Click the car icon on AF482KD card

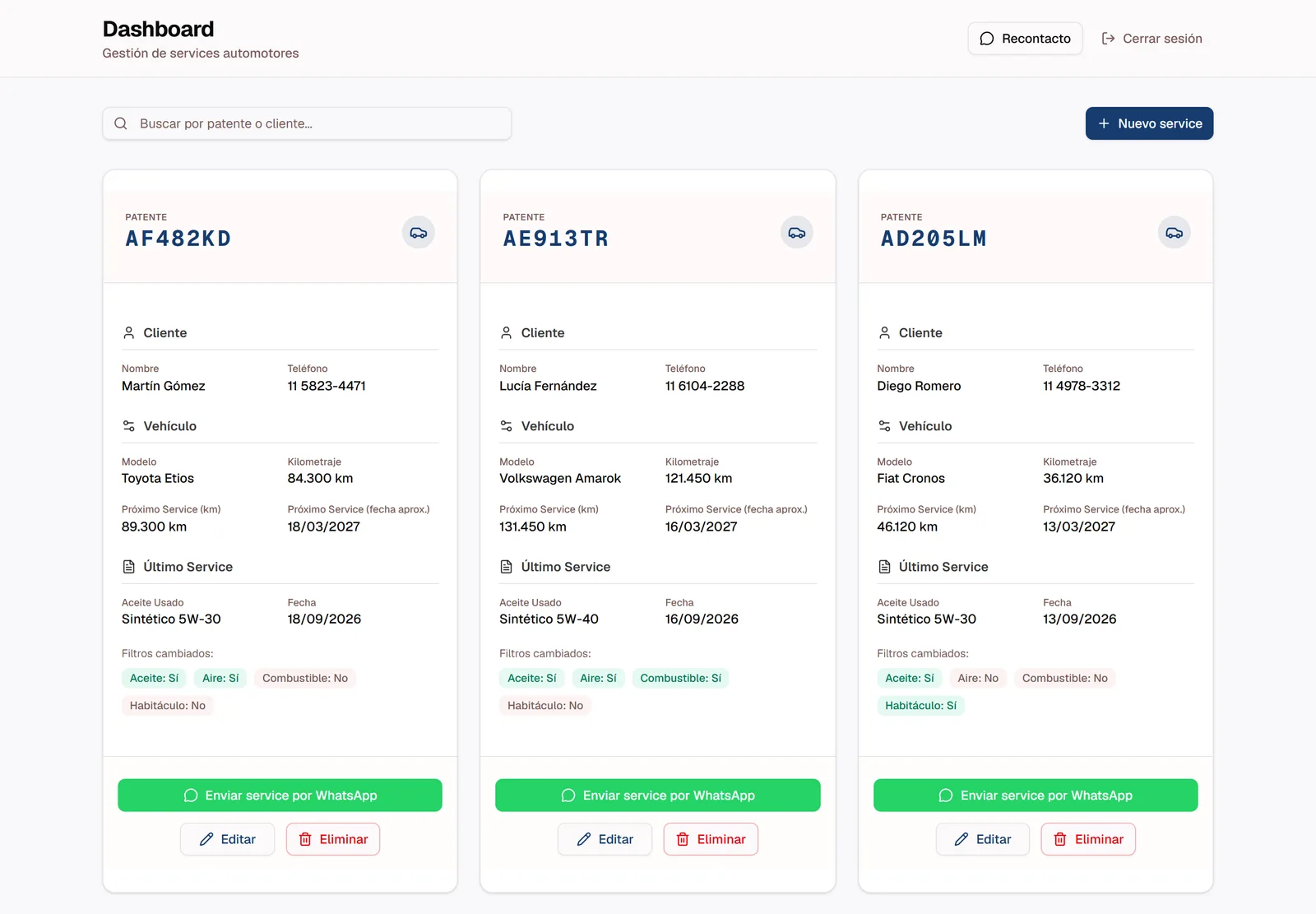419,233
